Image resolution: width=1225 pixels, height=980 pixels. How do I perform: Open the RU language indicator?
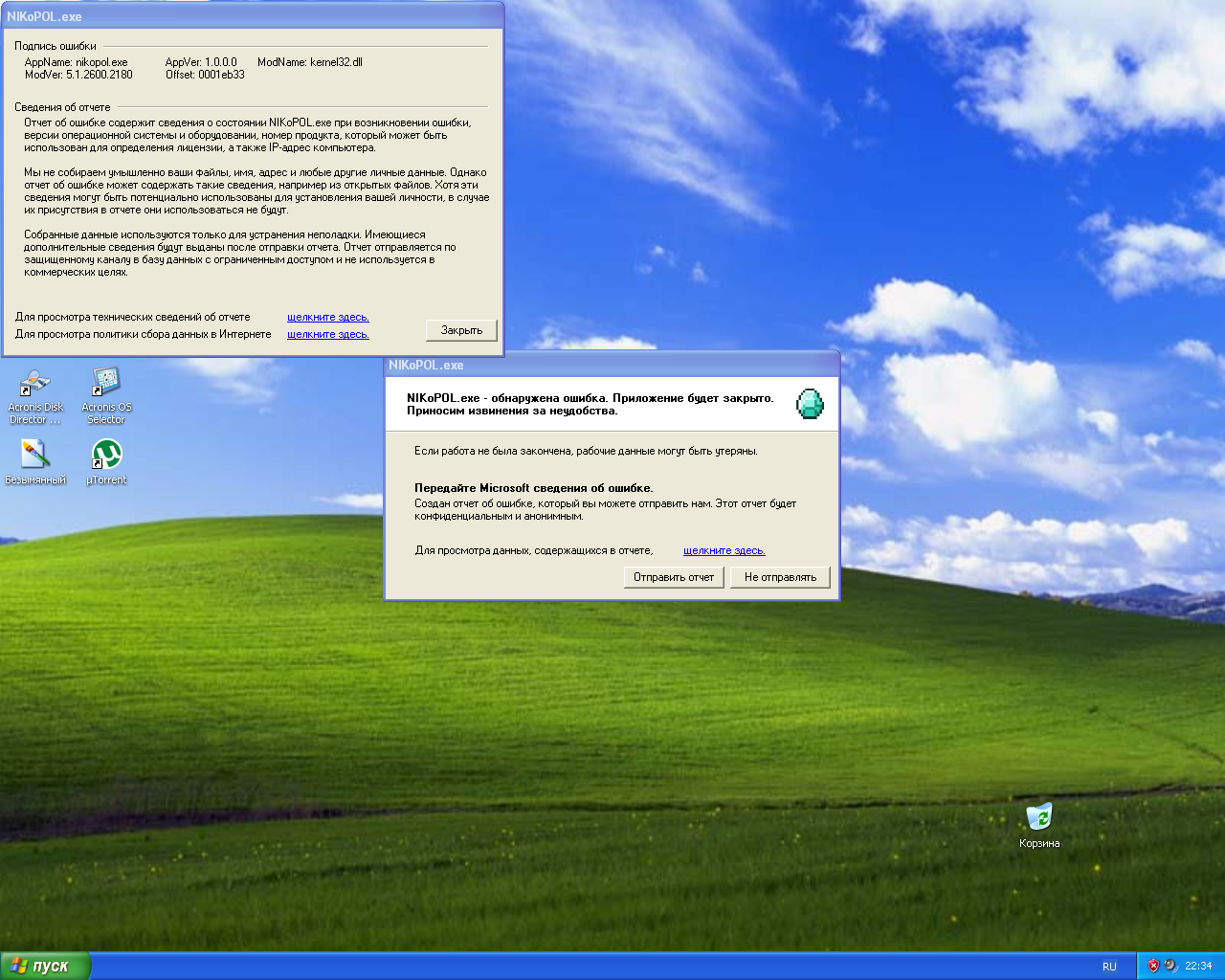(x=1109, y=967)
